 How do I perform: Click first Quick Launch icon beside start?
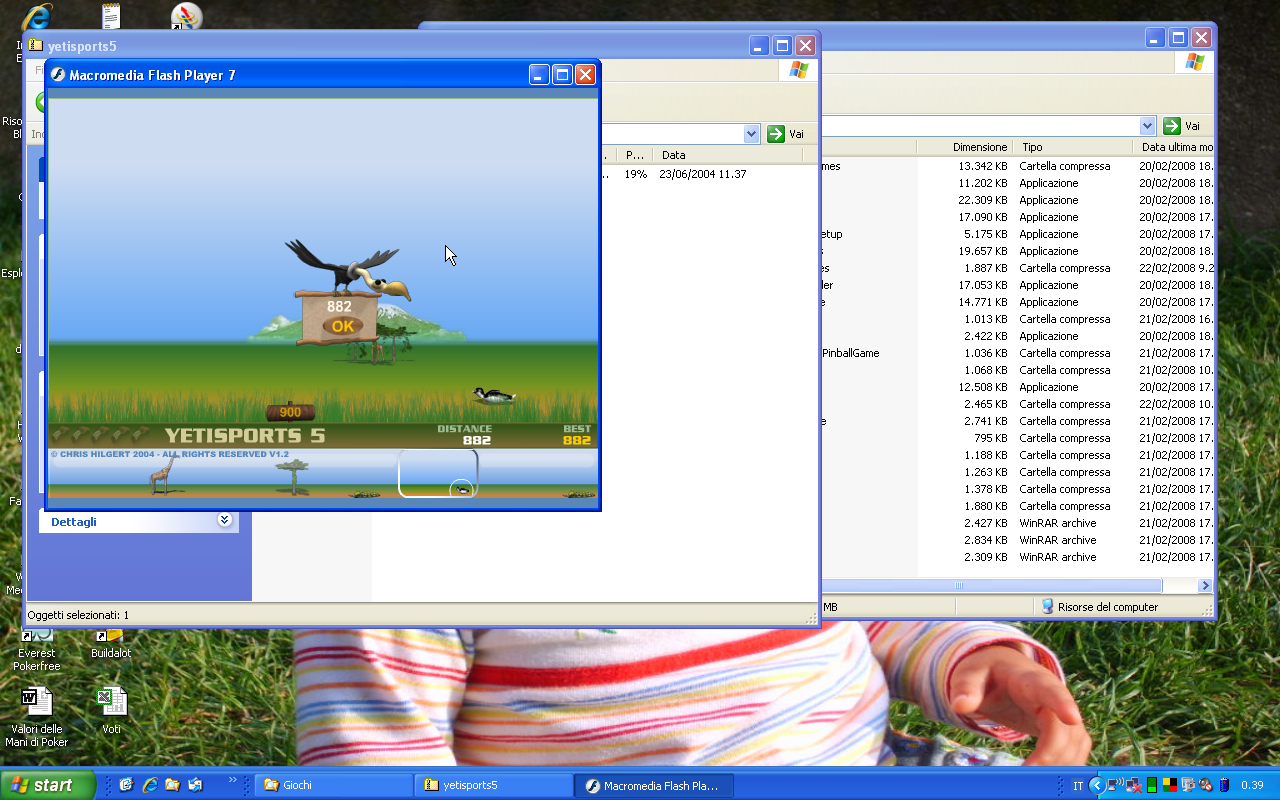pos(127,785)
